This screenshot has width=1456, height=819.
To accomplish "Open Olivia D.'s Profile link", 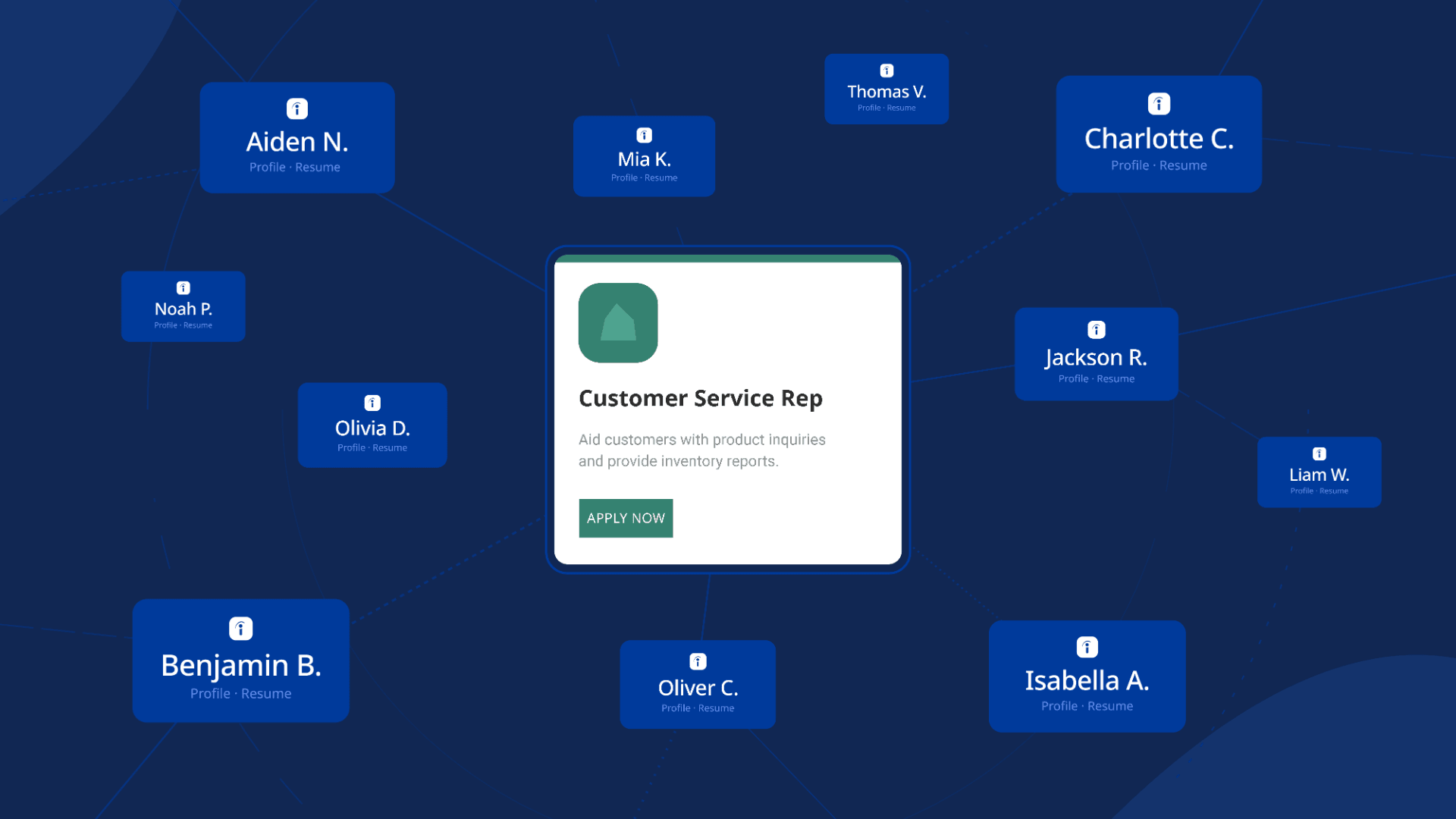I will click(x=351, y=448).
